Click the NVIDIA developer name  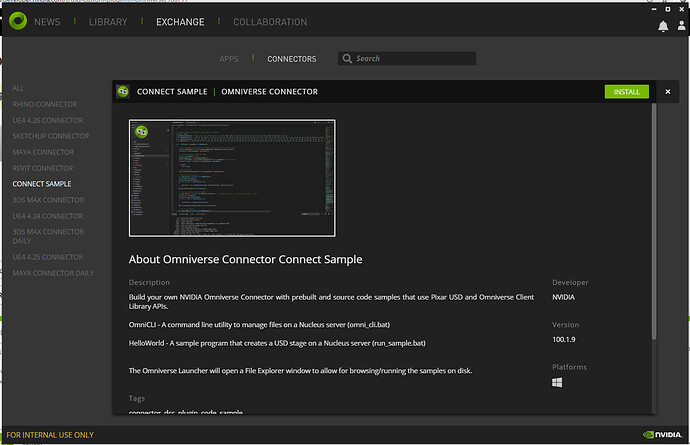(x=563, y=297)
